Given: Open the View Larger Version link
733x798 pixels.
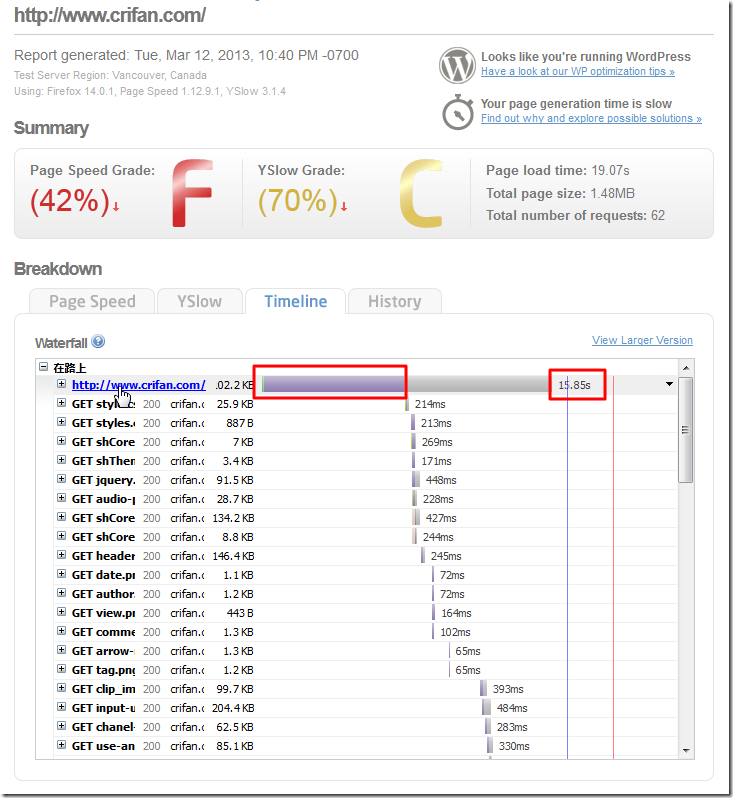Looking at the screenshot, I should tap(642, 340).
